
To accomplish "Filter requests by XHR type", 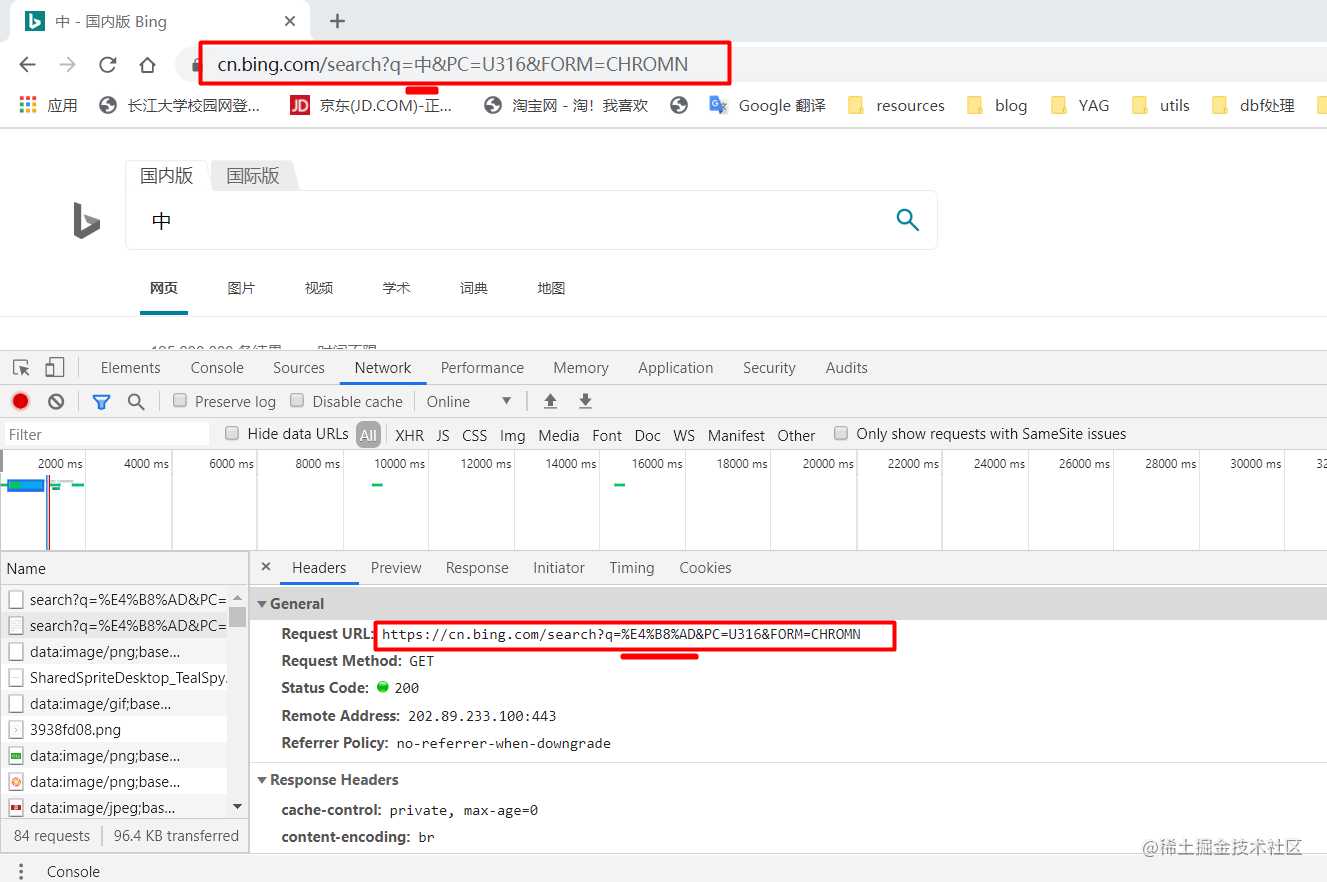I will 409,435.
